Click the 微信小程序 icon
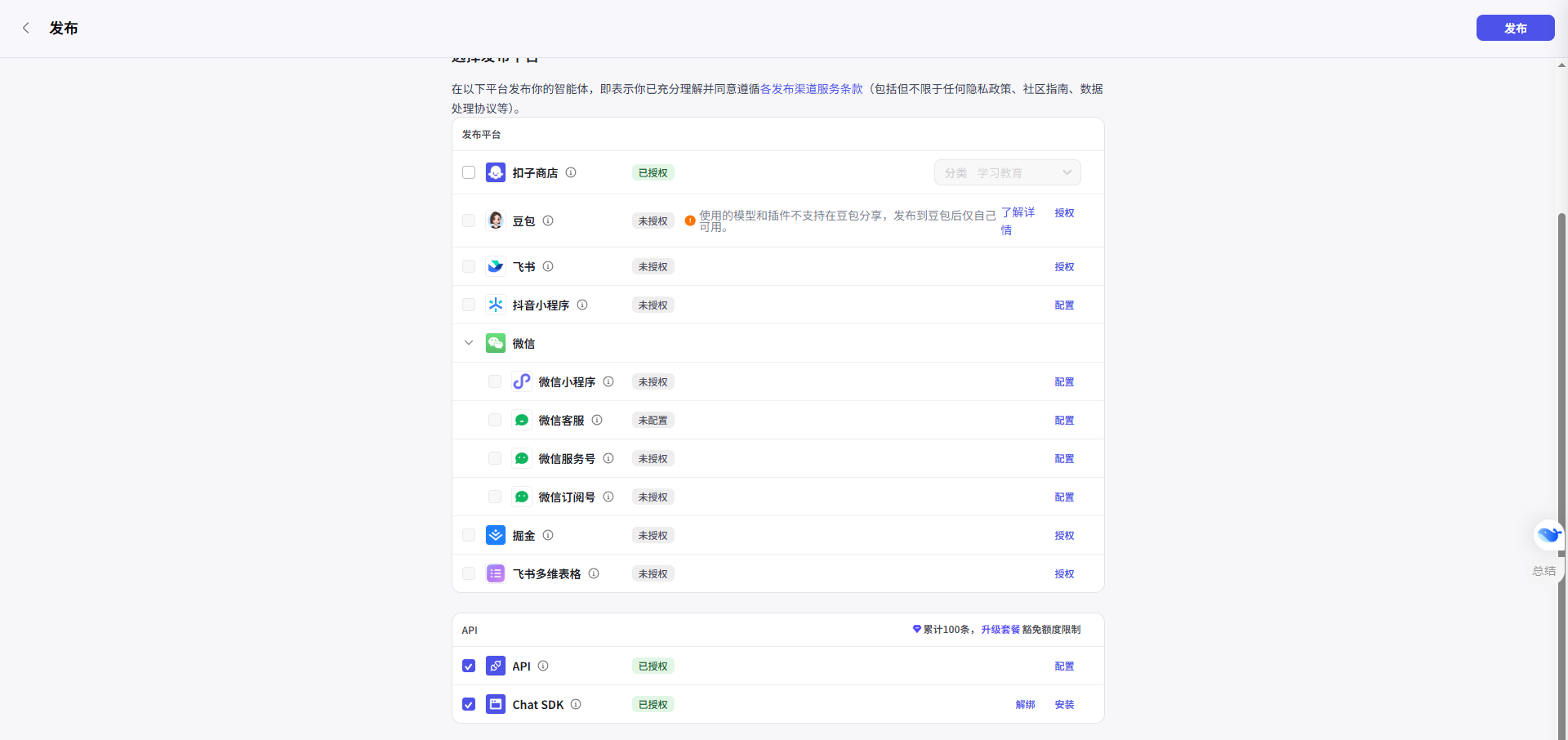The height and width of the screenshot is (740, 1568). [x=522, y=381]
